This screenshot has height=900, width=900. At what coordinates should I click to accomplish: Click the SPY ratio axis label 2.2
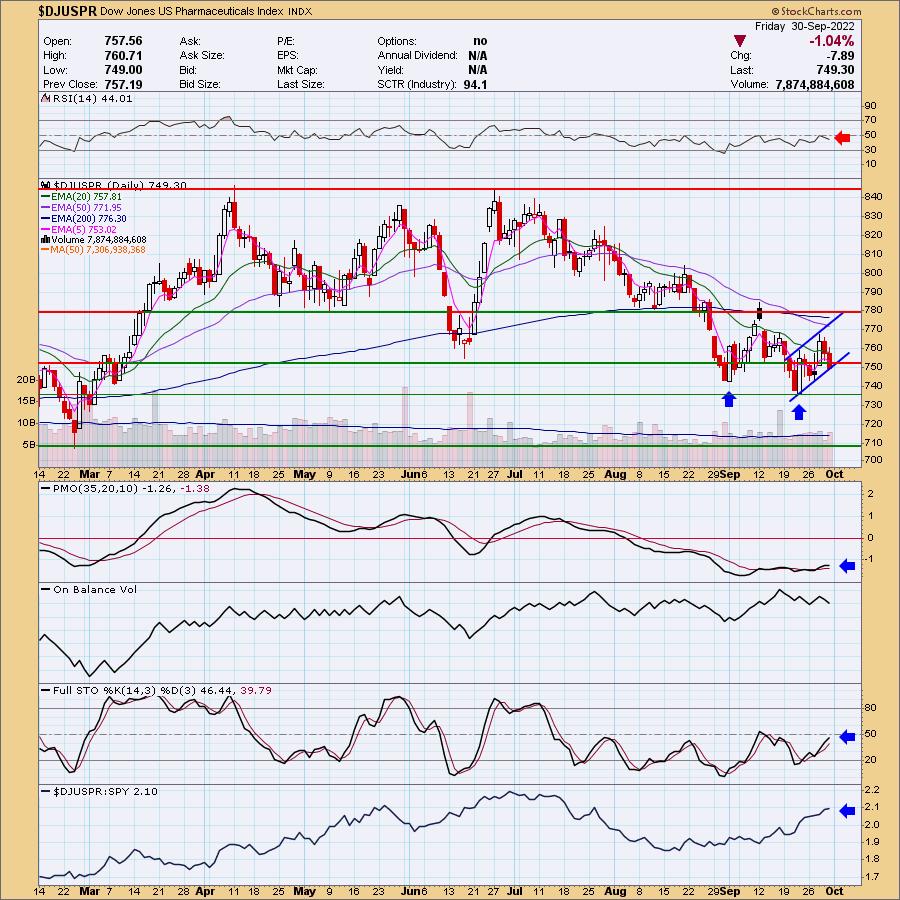click(872, 789)
